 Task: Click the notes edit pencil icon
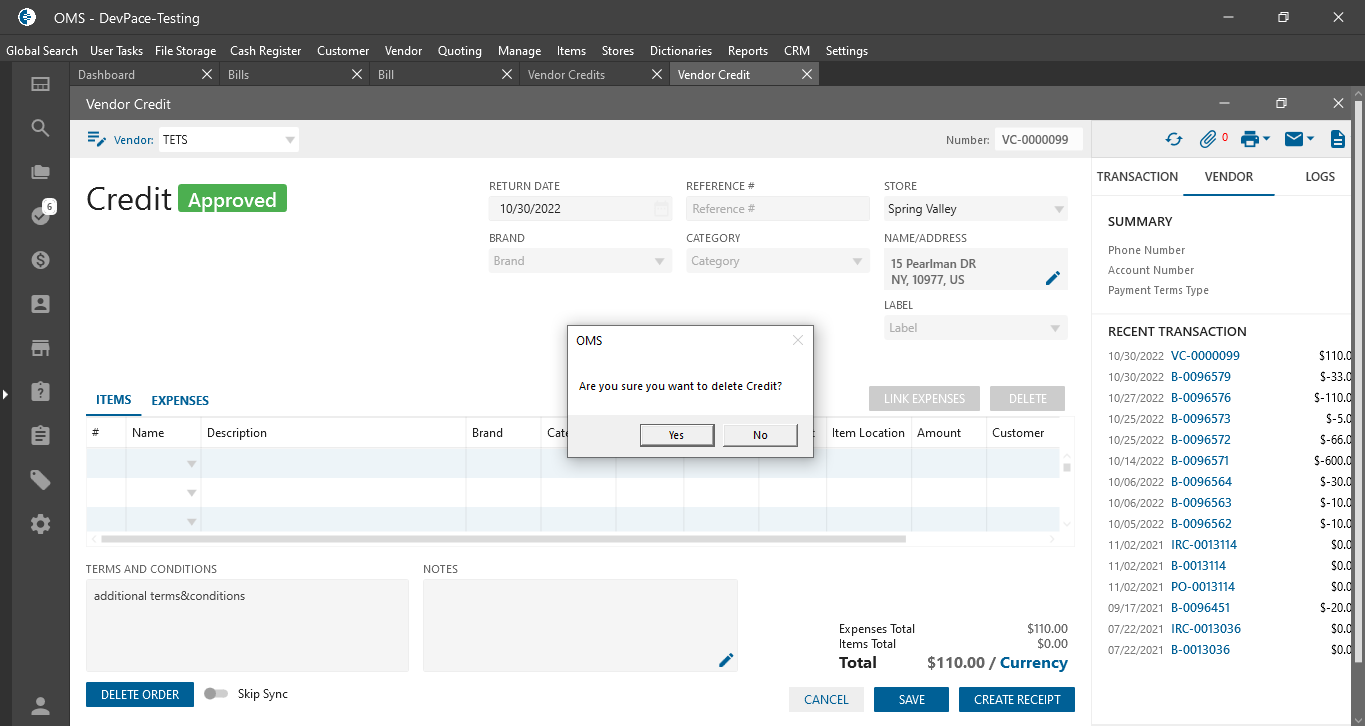point(726,660)
